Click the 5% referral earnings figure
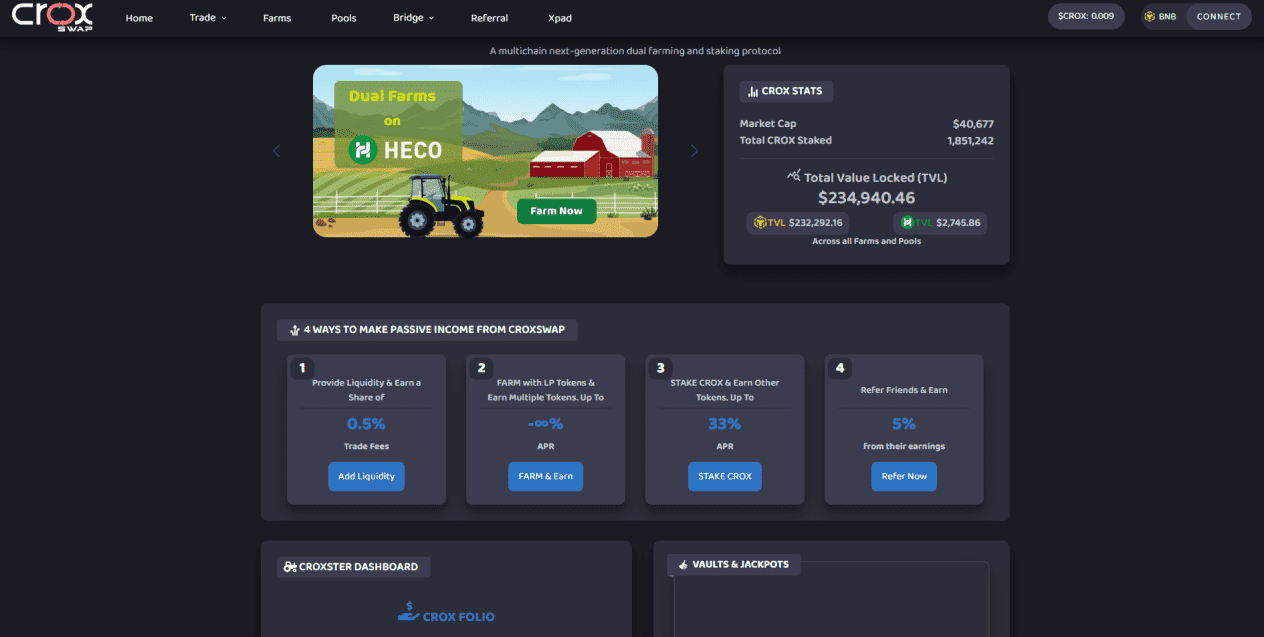Image resolution: width=1264 pixels, height=637 pixels. point(904,424)
